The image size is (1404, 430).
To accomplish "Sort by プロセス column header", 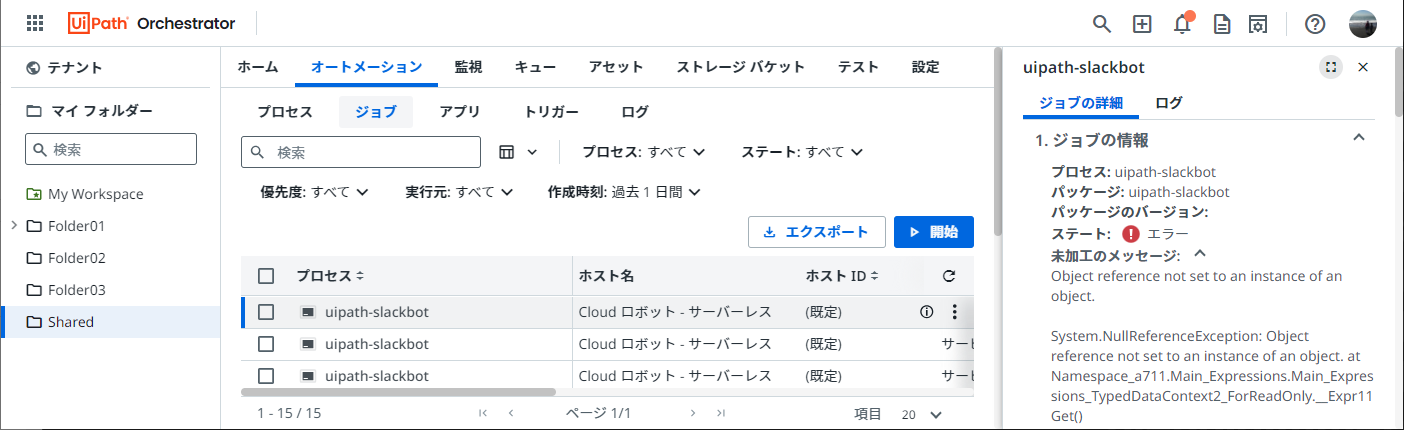I will [x=330, y=276].
